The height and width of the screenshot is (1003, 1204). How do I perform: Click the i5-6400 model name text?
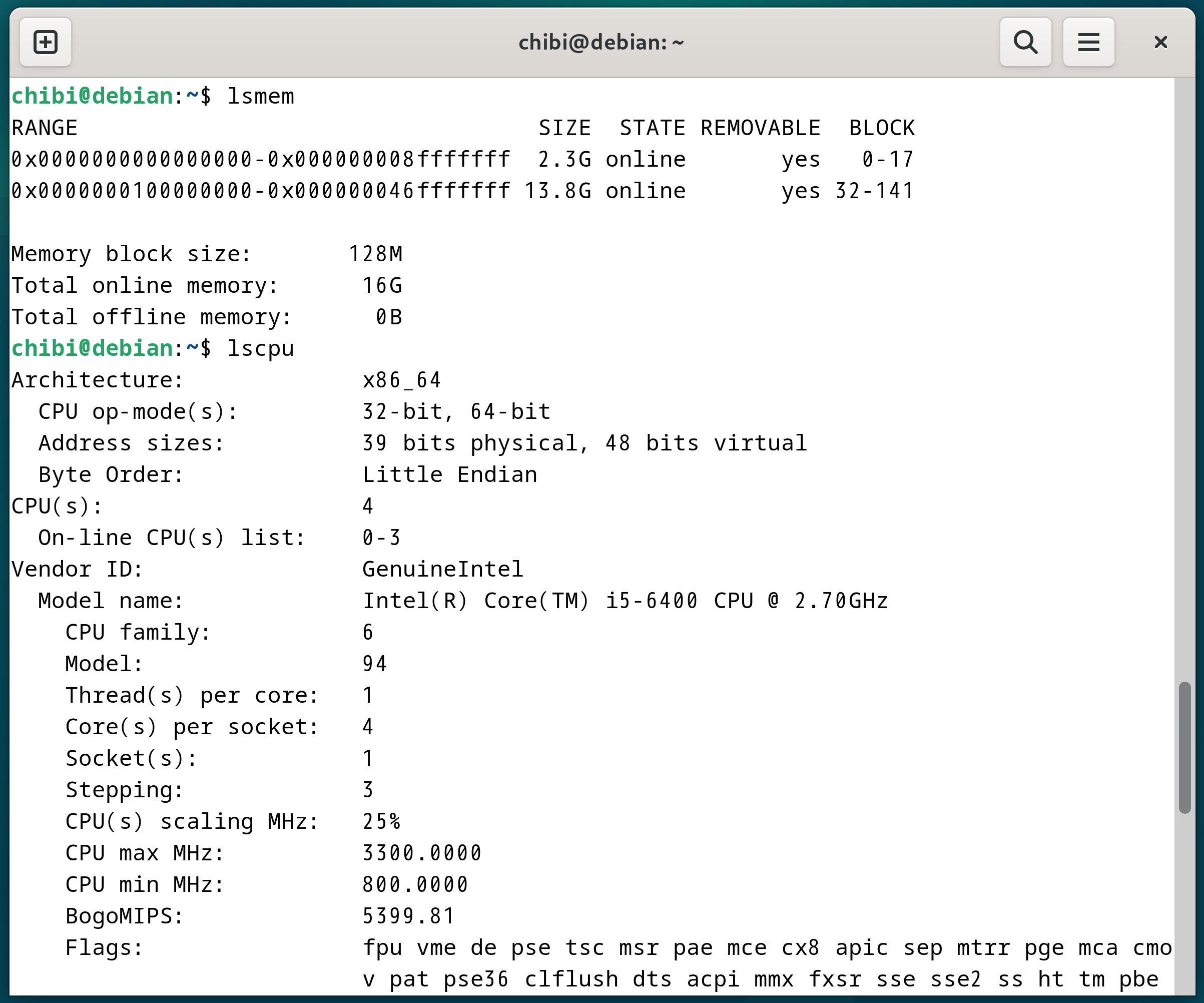(x=652, y=601)
